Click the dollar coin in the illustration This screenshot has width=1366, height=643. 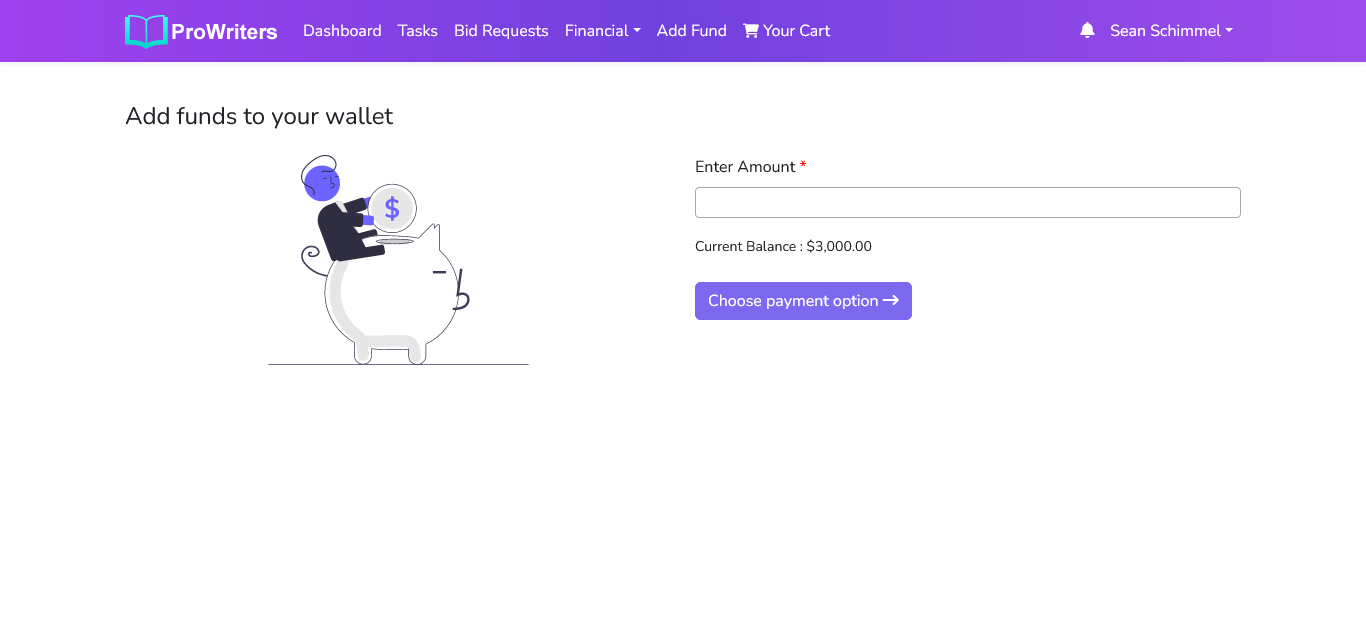pos(392,208)
